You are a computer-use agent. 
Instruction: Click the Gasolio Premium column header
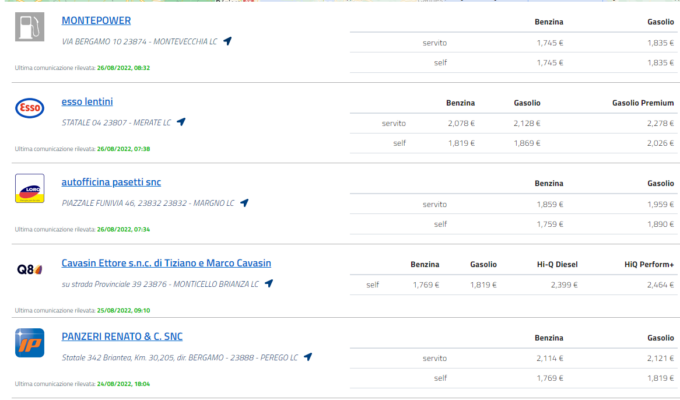coord(642,103)
